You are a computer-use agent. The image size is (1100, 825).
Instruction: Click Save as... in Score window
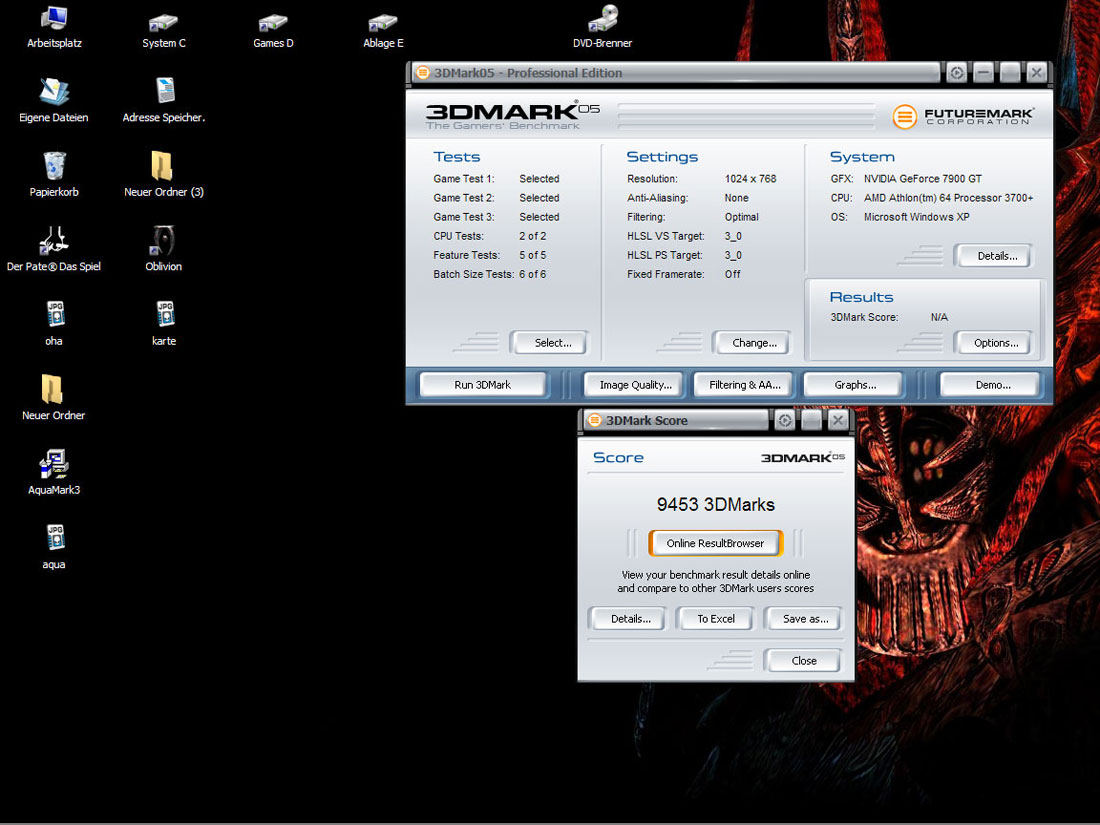805,619
